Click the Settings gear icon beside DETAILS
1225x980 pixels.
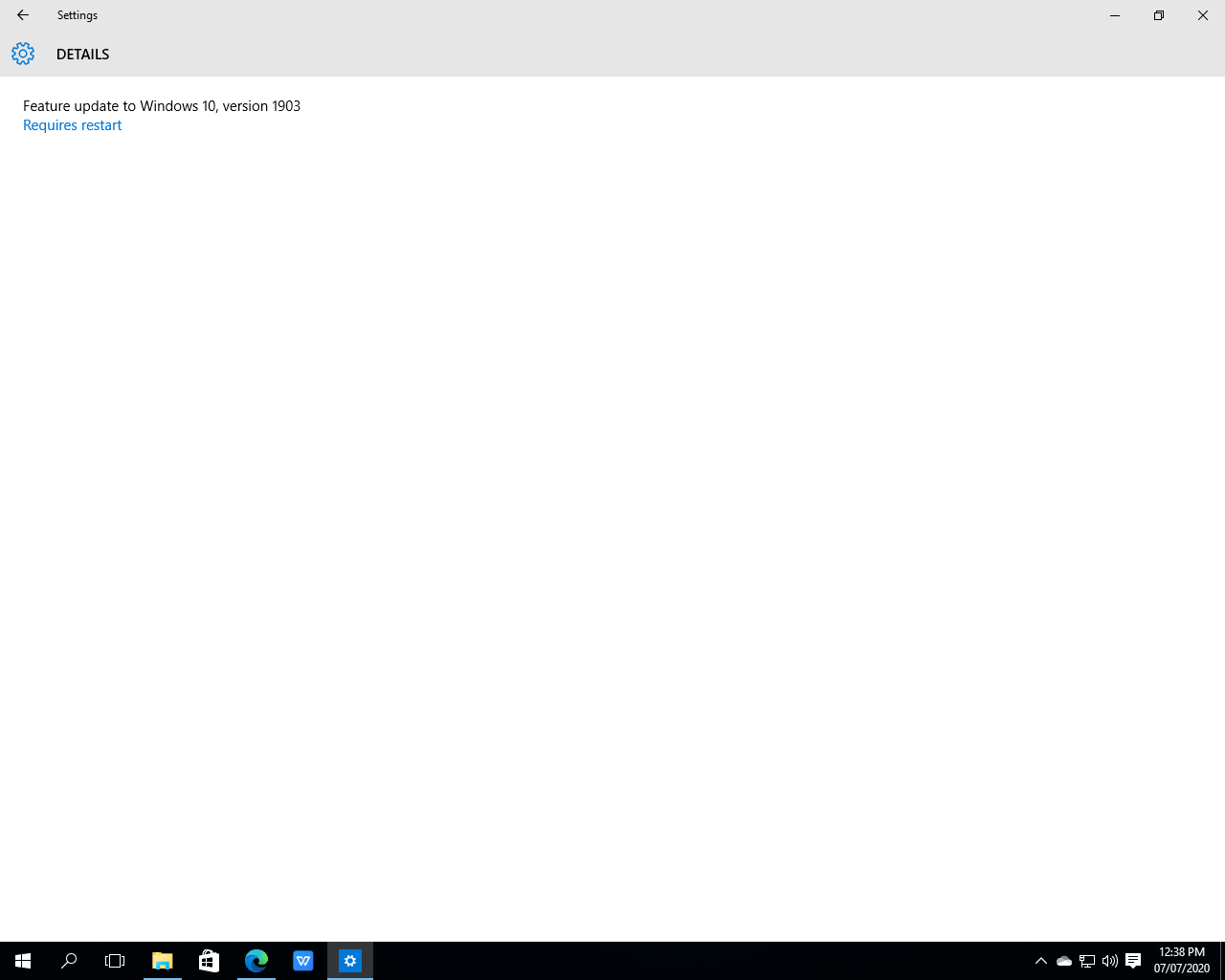click(23, 54)
